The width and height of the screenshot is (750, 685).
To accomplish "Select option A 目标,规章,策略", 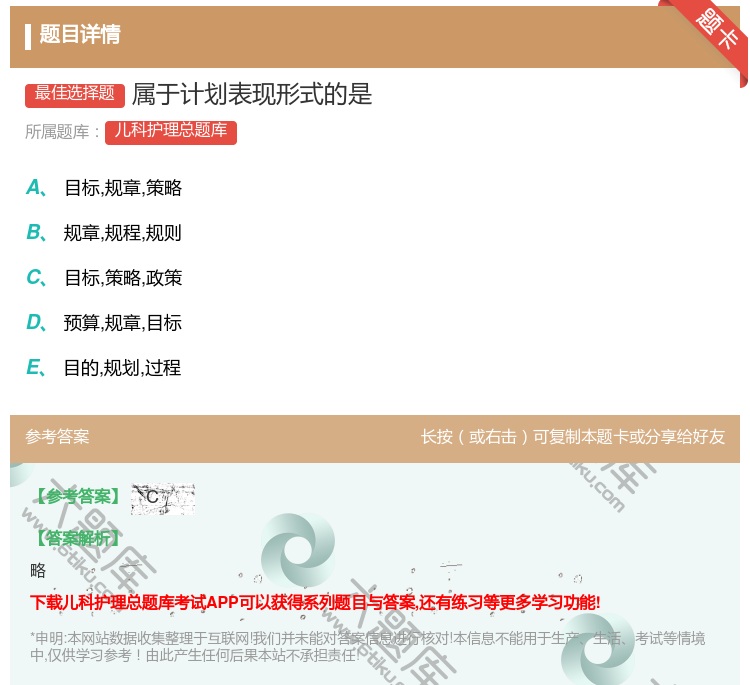I will pos(104,188).
